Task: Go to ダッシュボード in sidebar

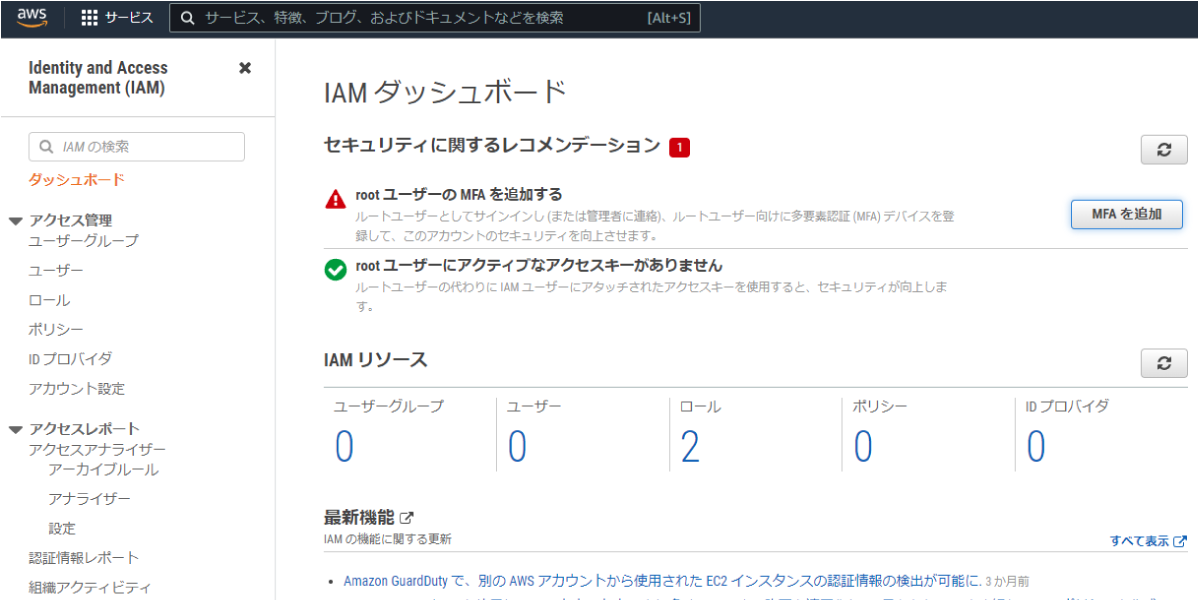Action: pos(77,180)
